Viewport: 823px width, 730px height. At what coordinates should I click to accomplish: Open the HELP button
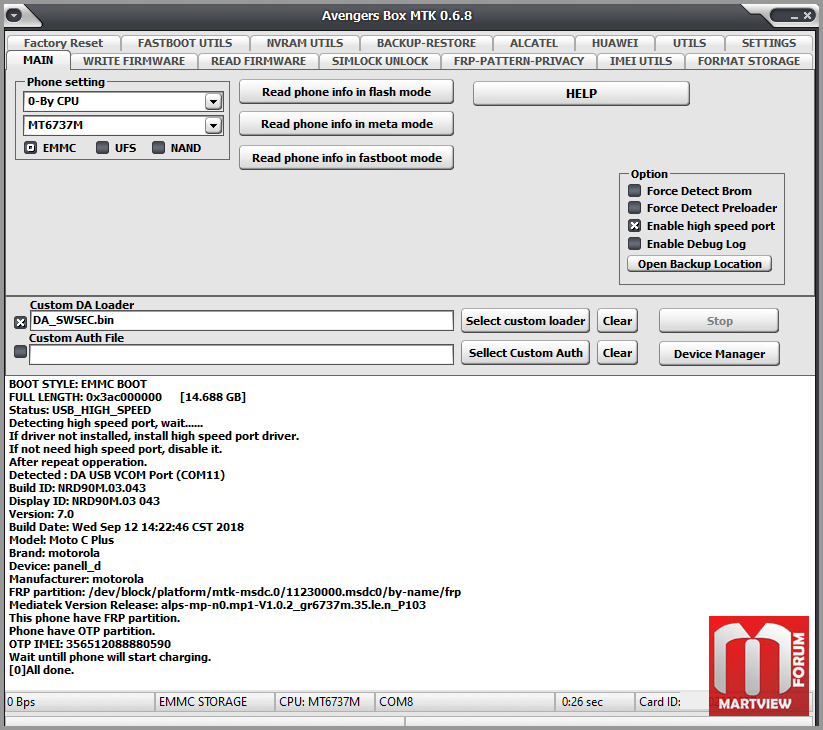tap(581, 94)
